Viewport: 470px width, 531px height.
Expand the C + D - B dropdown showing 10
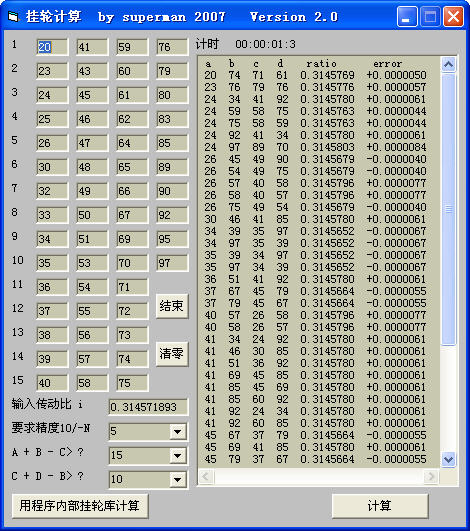point(177,480)
